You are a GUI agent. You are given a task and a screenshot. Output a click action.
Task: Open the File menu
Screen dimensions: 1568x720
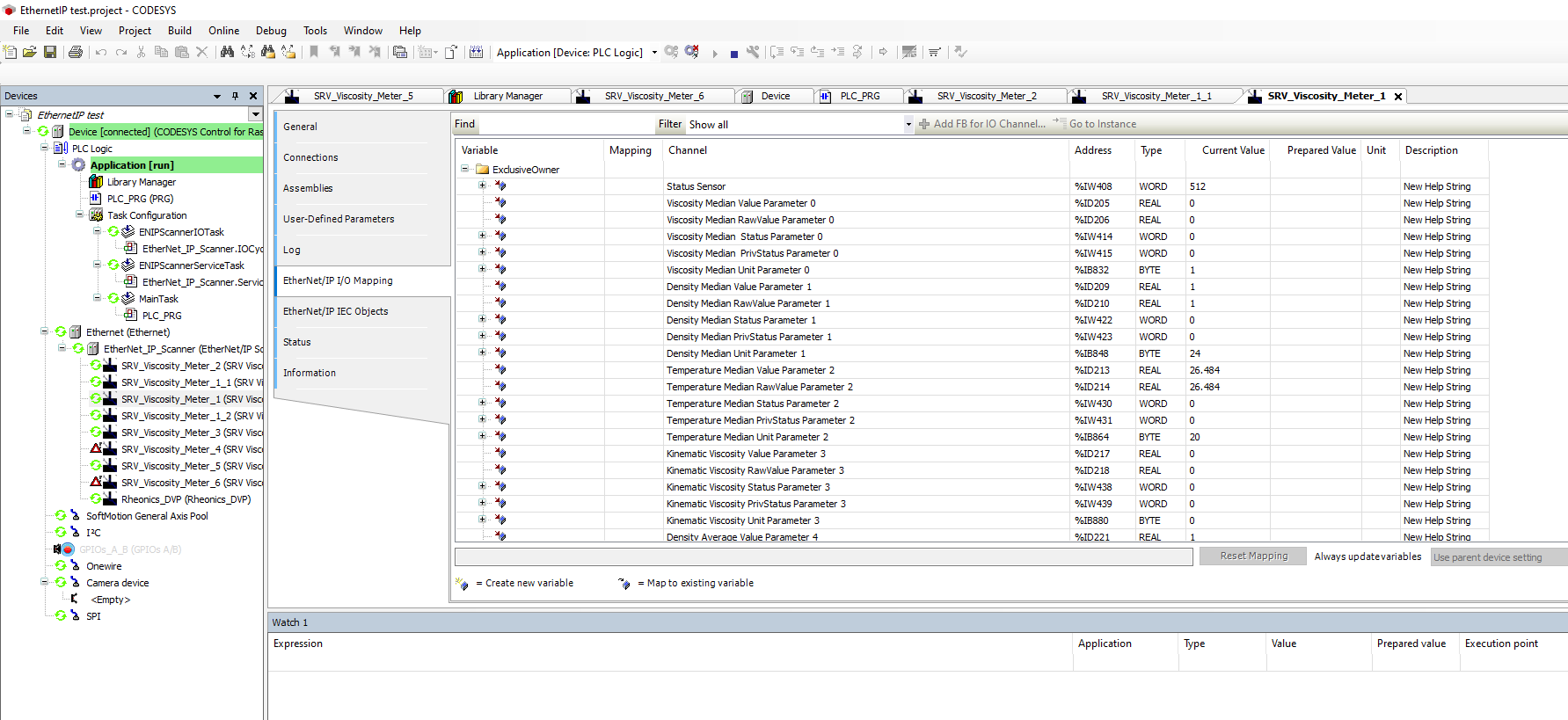coord(21,31)
